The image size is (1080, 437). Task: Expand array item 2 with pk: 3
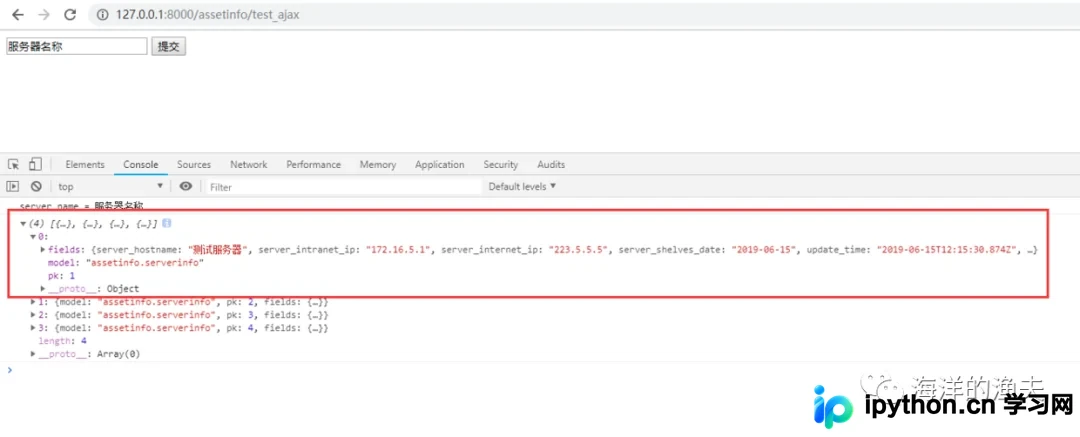(33, 315)
